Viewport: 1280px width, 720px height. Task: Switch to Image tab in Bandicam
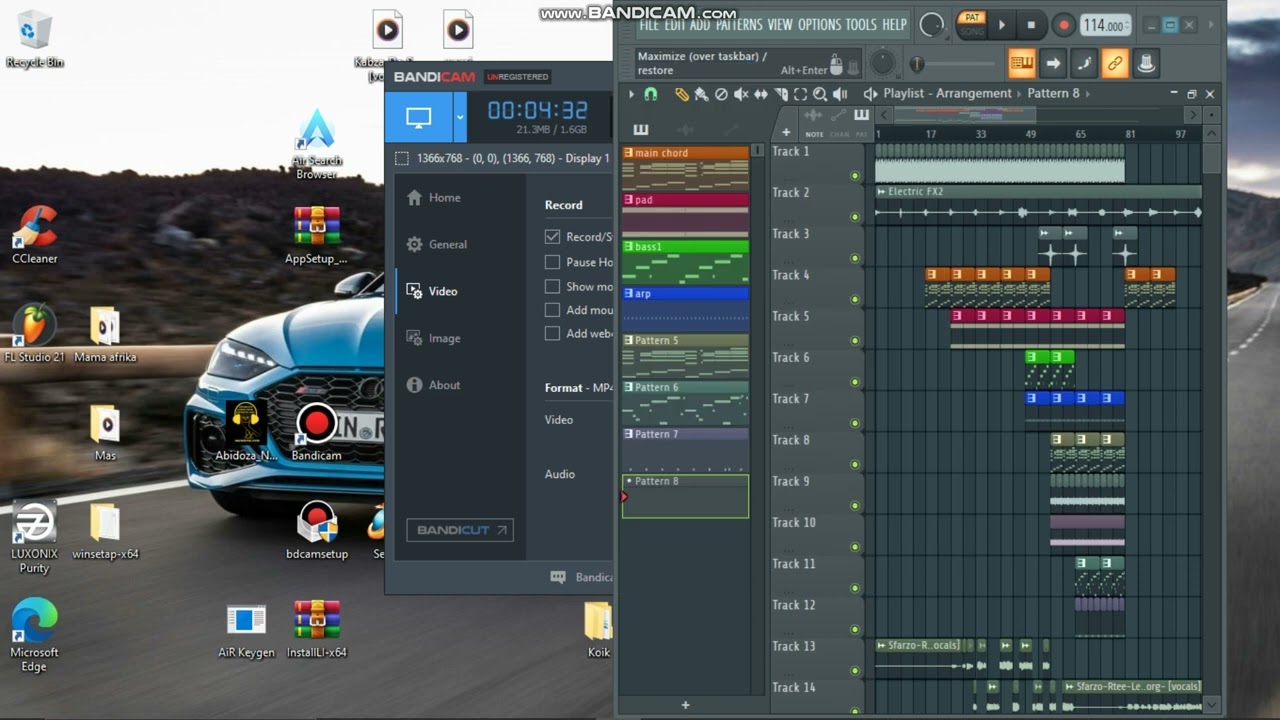[434, 338]
